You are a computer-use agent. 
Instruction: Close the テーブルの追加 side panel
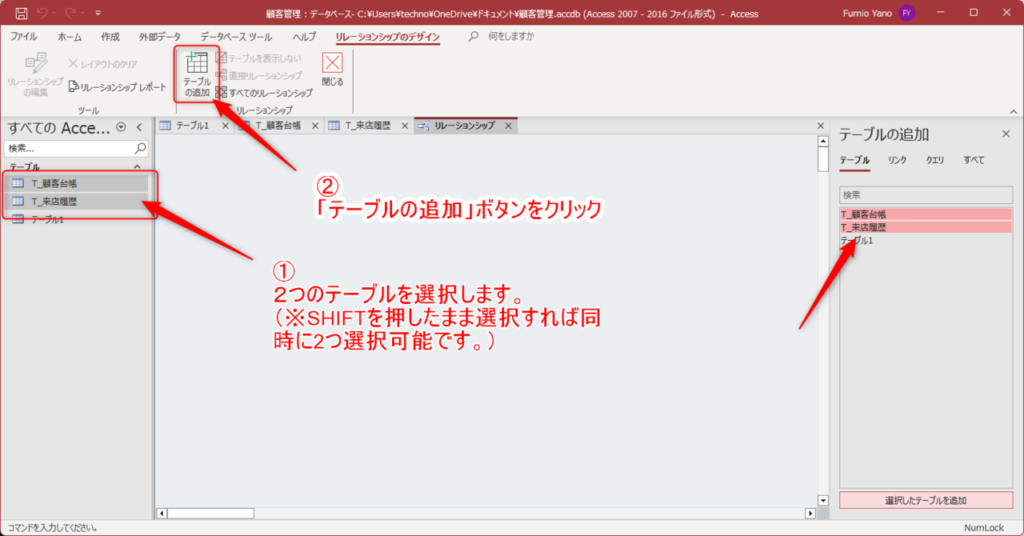tap(1006, 133)
